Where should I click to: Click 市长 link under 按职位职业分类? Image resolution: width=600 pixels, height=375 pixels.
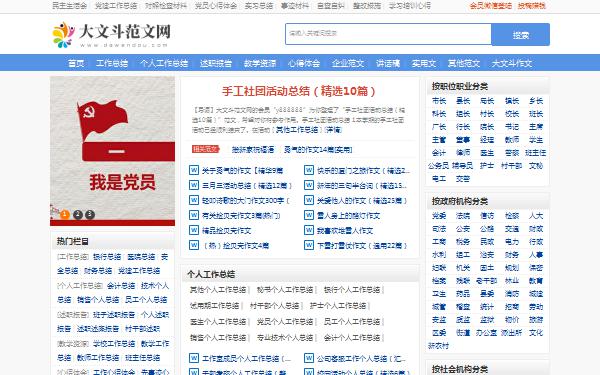tap(439, 101)
